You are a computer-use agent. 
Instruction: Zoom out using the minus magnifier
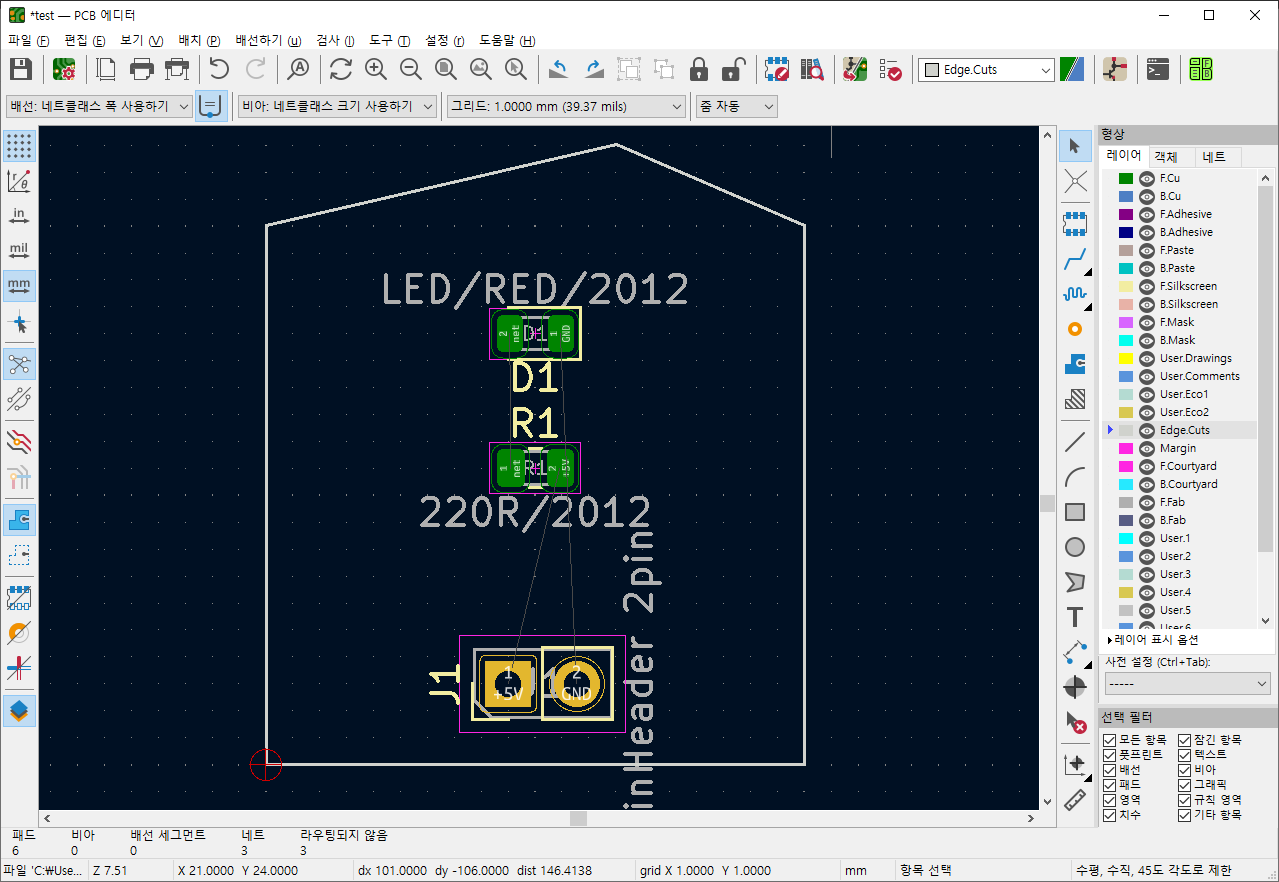(411, 69)
